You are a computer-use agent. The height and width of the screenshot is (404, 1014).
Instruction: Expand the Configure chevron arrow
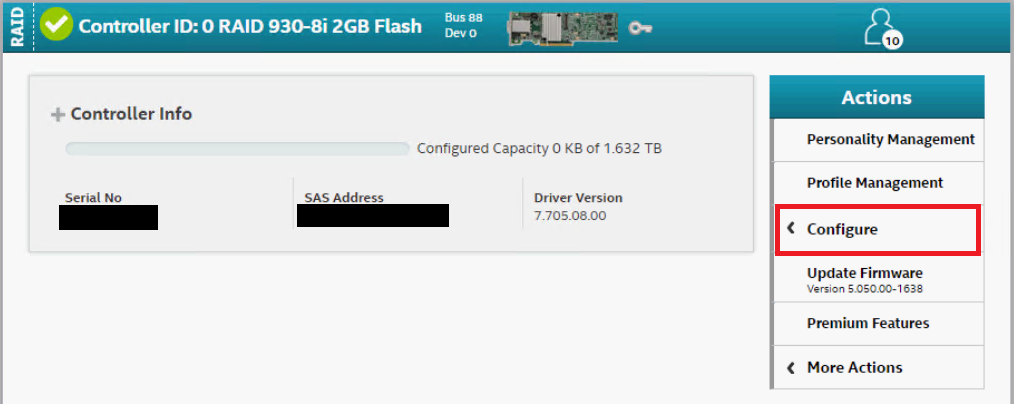pyautogui.click(x=790, y=229)
